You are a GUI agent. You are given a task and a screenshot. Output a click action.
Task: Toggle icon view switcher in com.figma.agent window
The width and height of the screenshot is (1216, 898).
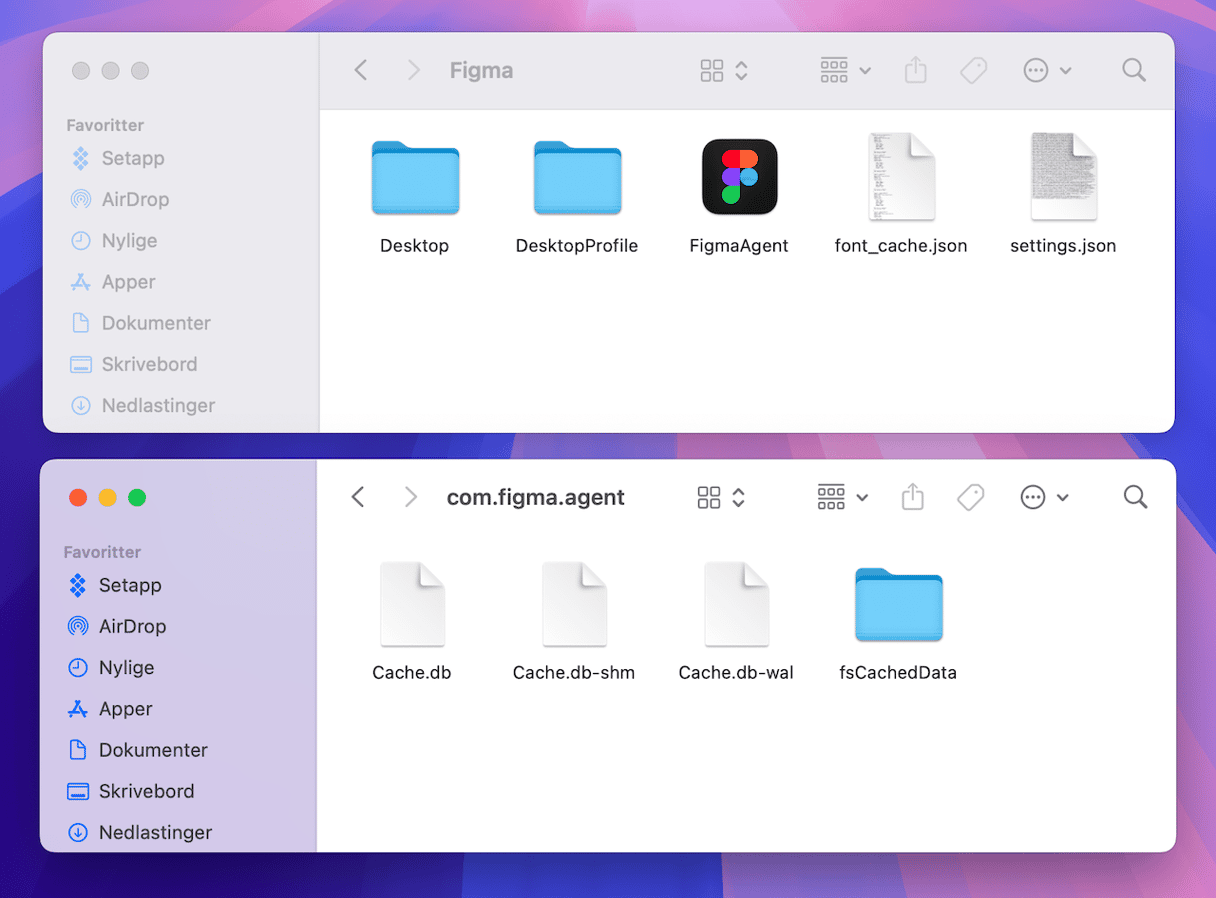[x=722, y=497]
